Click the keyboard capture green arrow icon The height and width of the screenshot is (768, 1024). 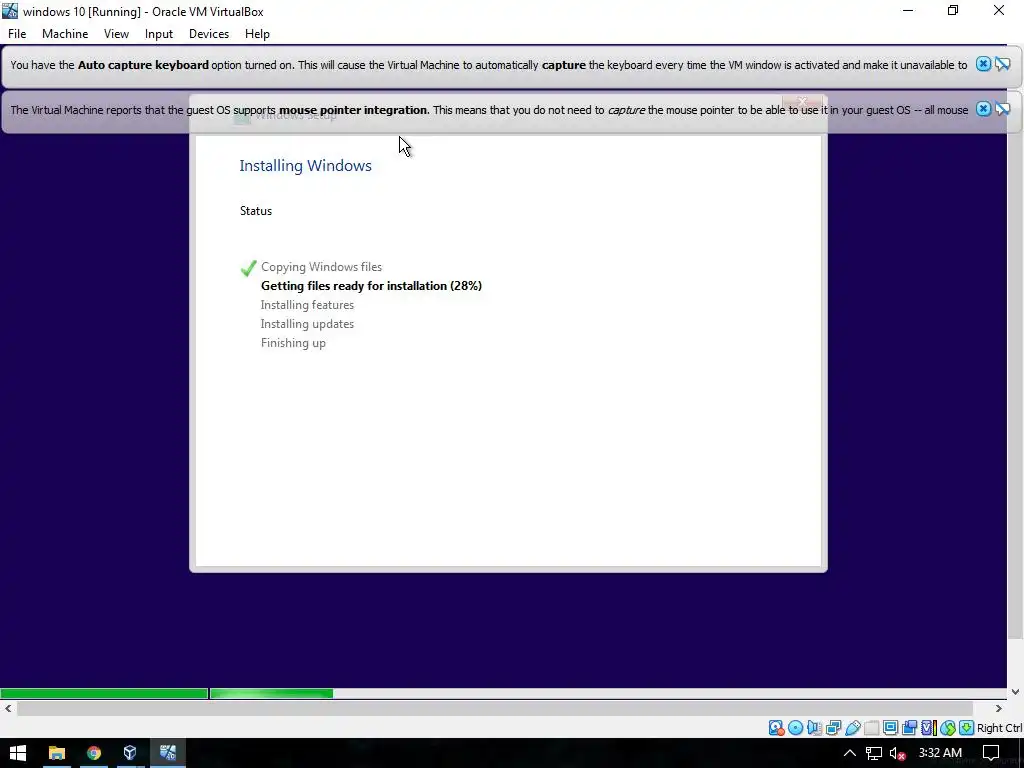967,728
